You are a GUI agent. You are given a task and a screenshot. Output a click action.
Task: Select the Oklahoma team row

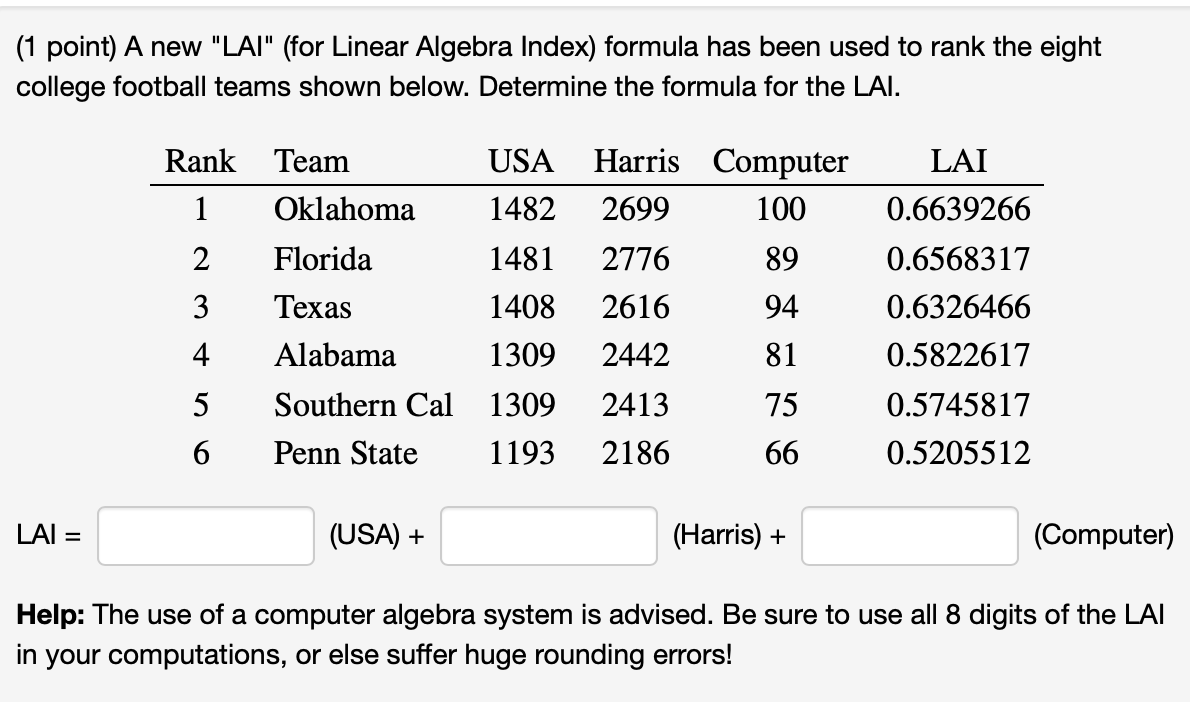344,210
